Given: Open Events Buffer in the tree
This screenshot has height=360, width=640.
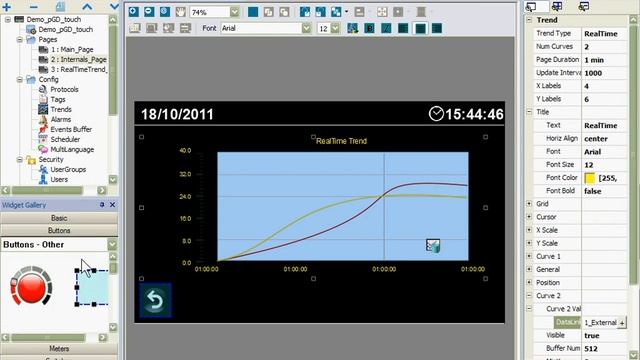Looking at the screenshot, I should 71,129.
